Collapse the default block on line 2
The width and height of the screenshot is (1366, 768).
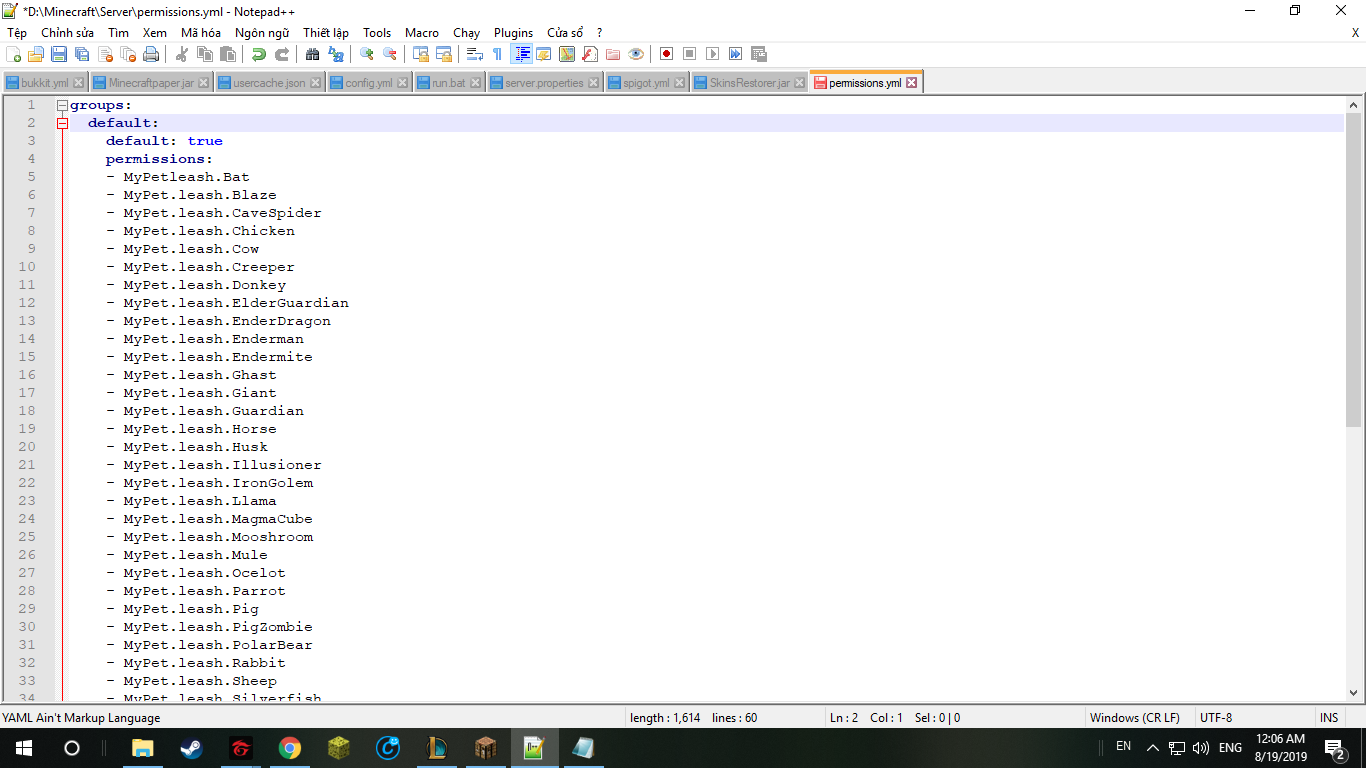(x=62, y=123)
